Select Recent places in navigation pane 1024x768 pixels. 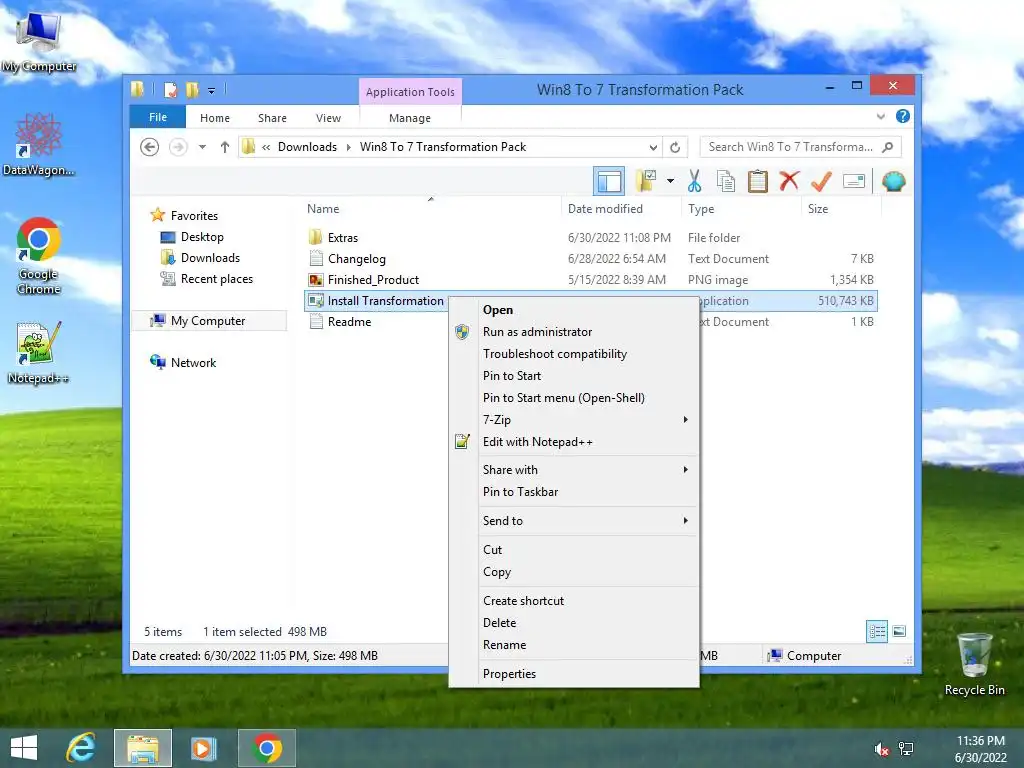[x=216, y=279]
